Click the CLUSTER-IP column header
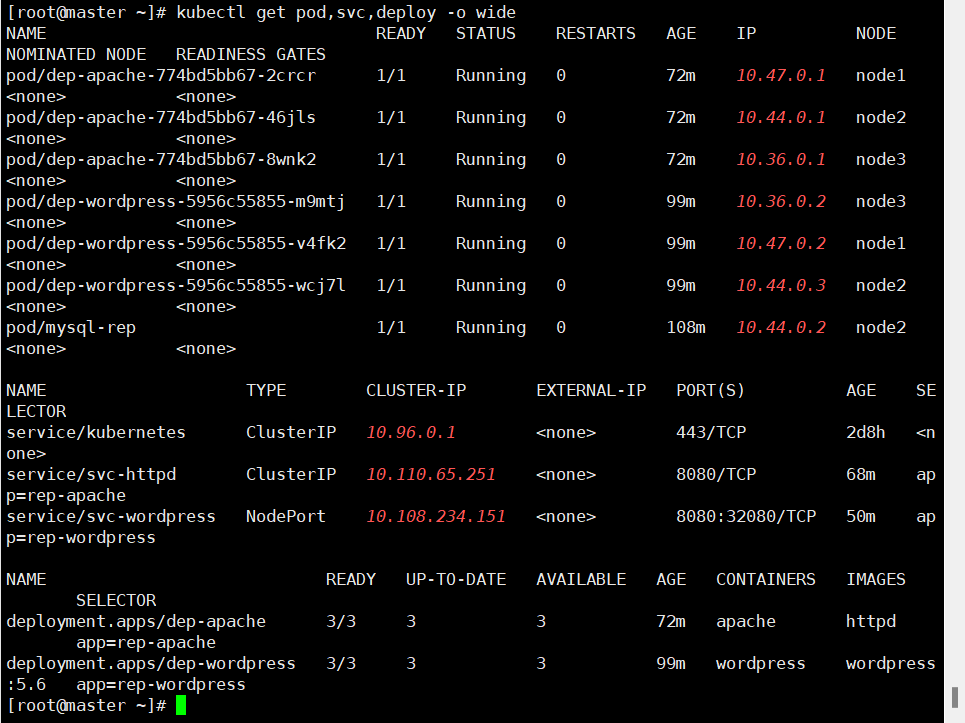The width and height of the screenshot is (965, 723). point(416,390)
